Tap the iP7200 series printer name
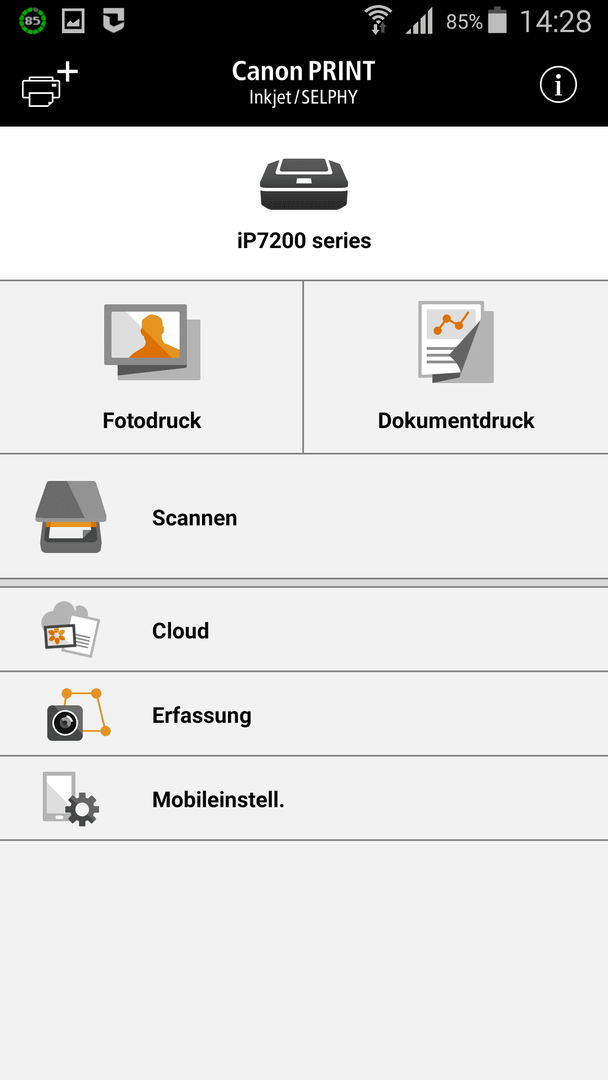608x1080 pixels. [304, 241]
